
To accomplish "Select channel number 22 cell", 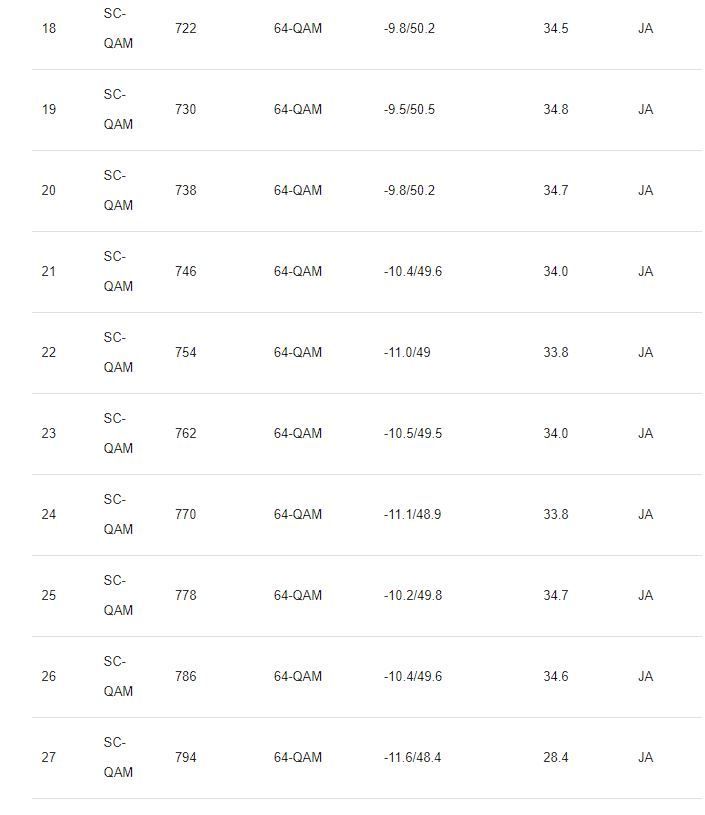I will (x=49, y=352).
